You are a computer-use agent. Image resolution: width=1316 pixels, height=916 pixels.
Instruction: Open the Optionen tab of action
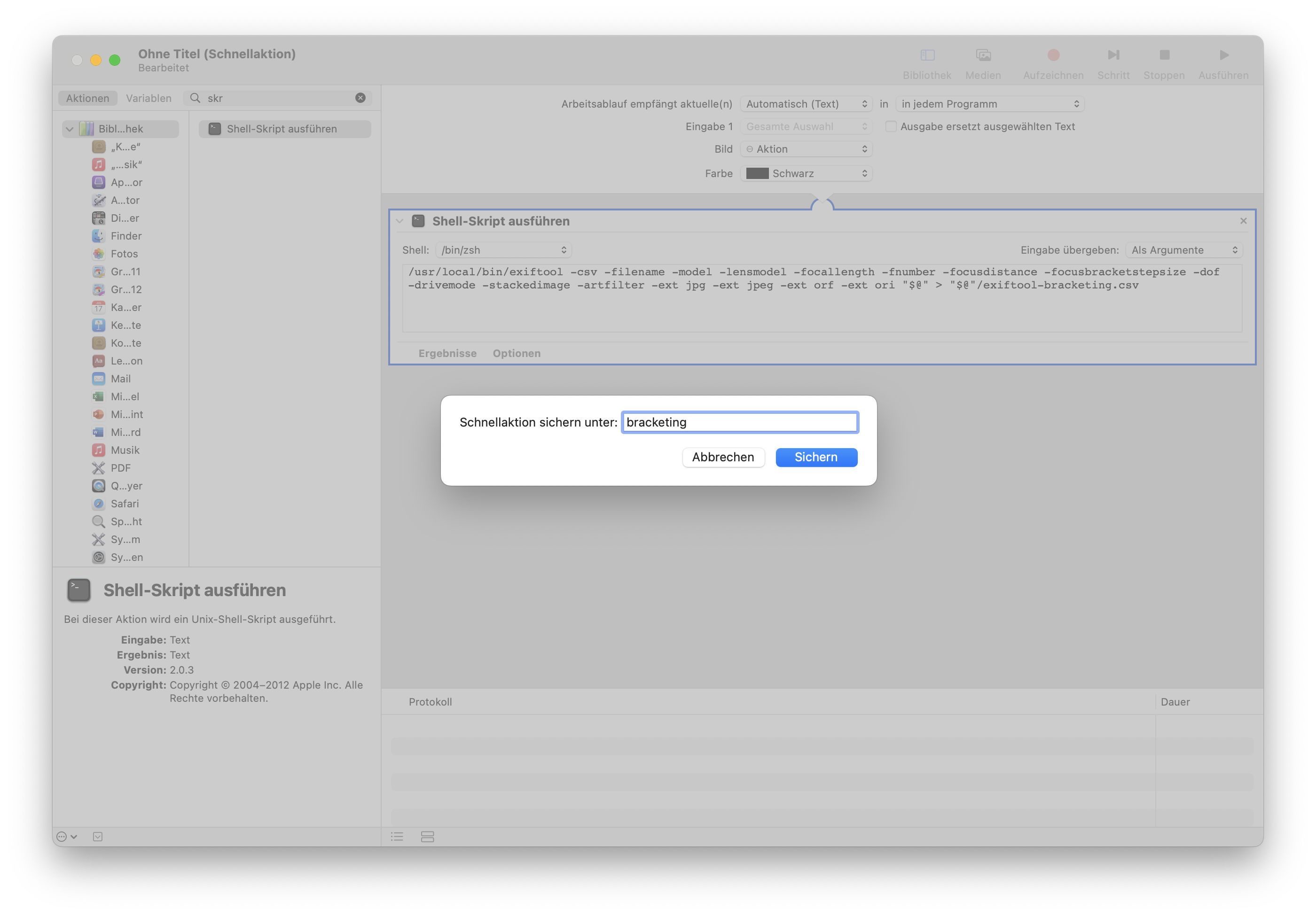517,353
